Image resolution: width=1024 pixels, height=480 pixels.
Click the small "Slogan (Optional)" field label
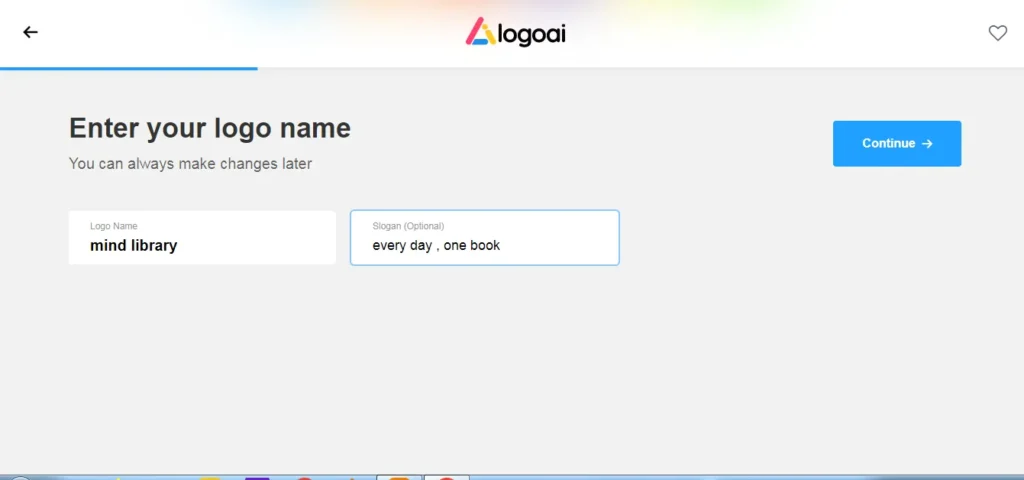[408, 226]
